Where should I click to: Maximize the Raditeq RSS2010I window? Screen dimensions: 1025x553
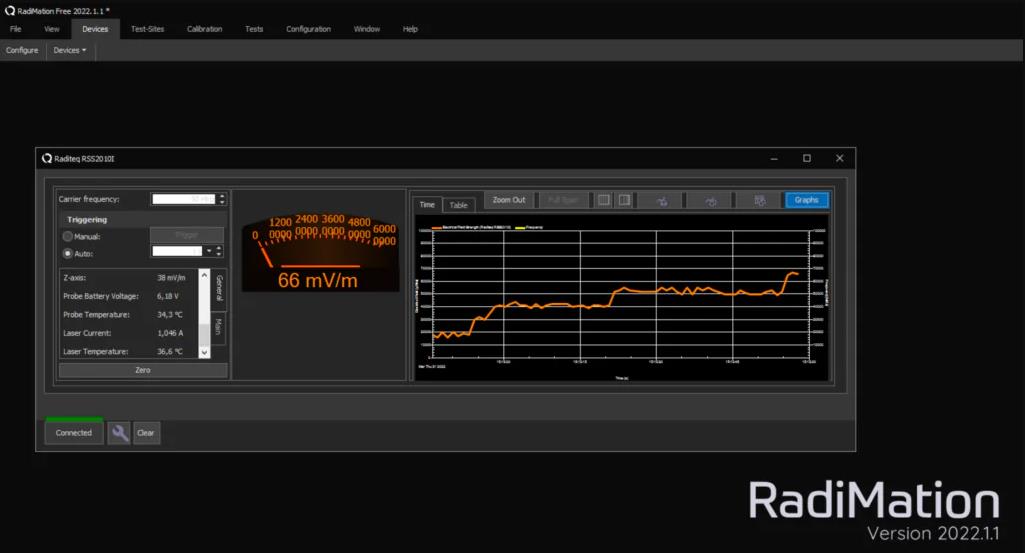coord(807,158)
